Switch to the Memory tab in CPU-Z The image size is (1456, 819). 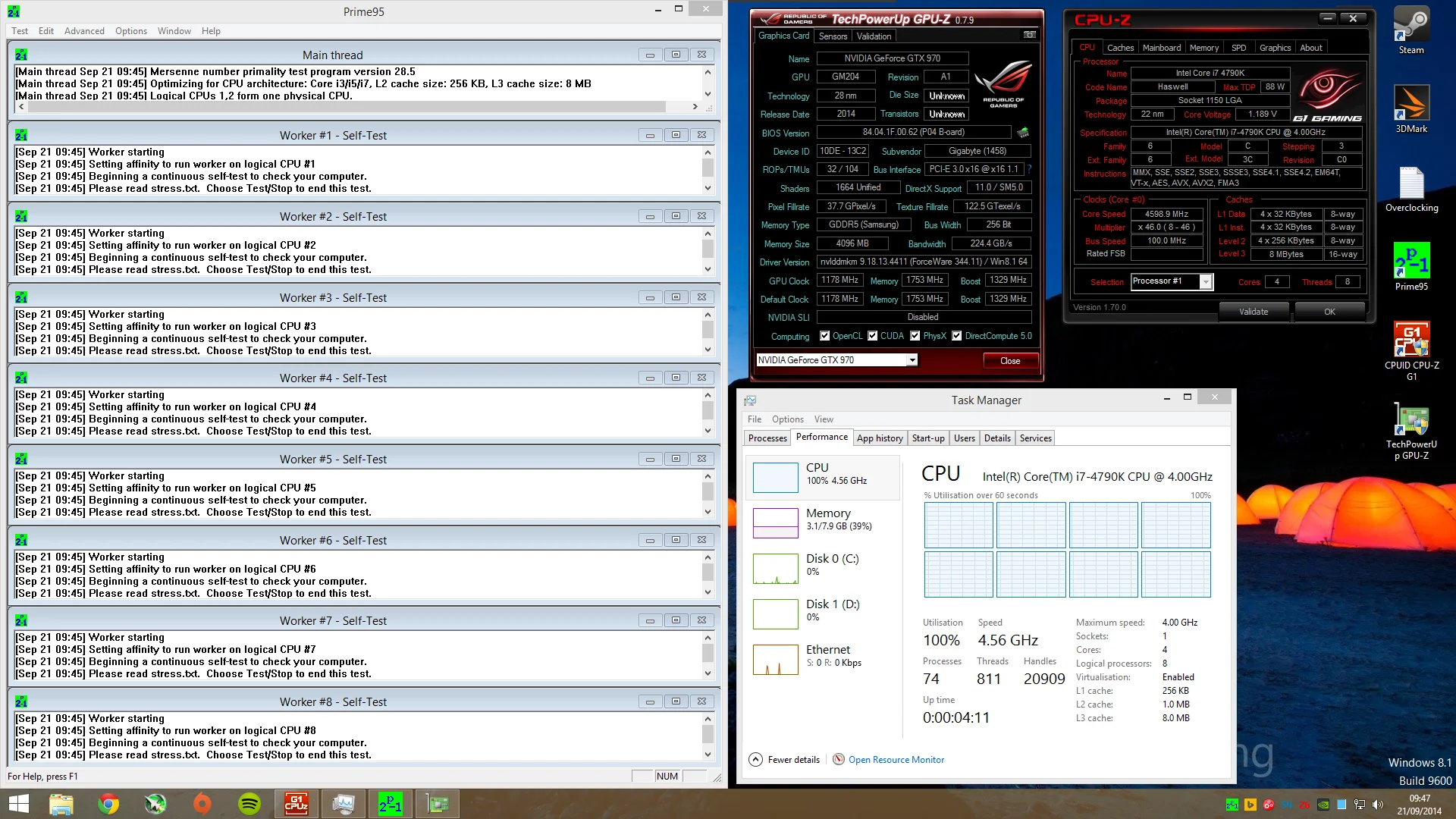1204,48
